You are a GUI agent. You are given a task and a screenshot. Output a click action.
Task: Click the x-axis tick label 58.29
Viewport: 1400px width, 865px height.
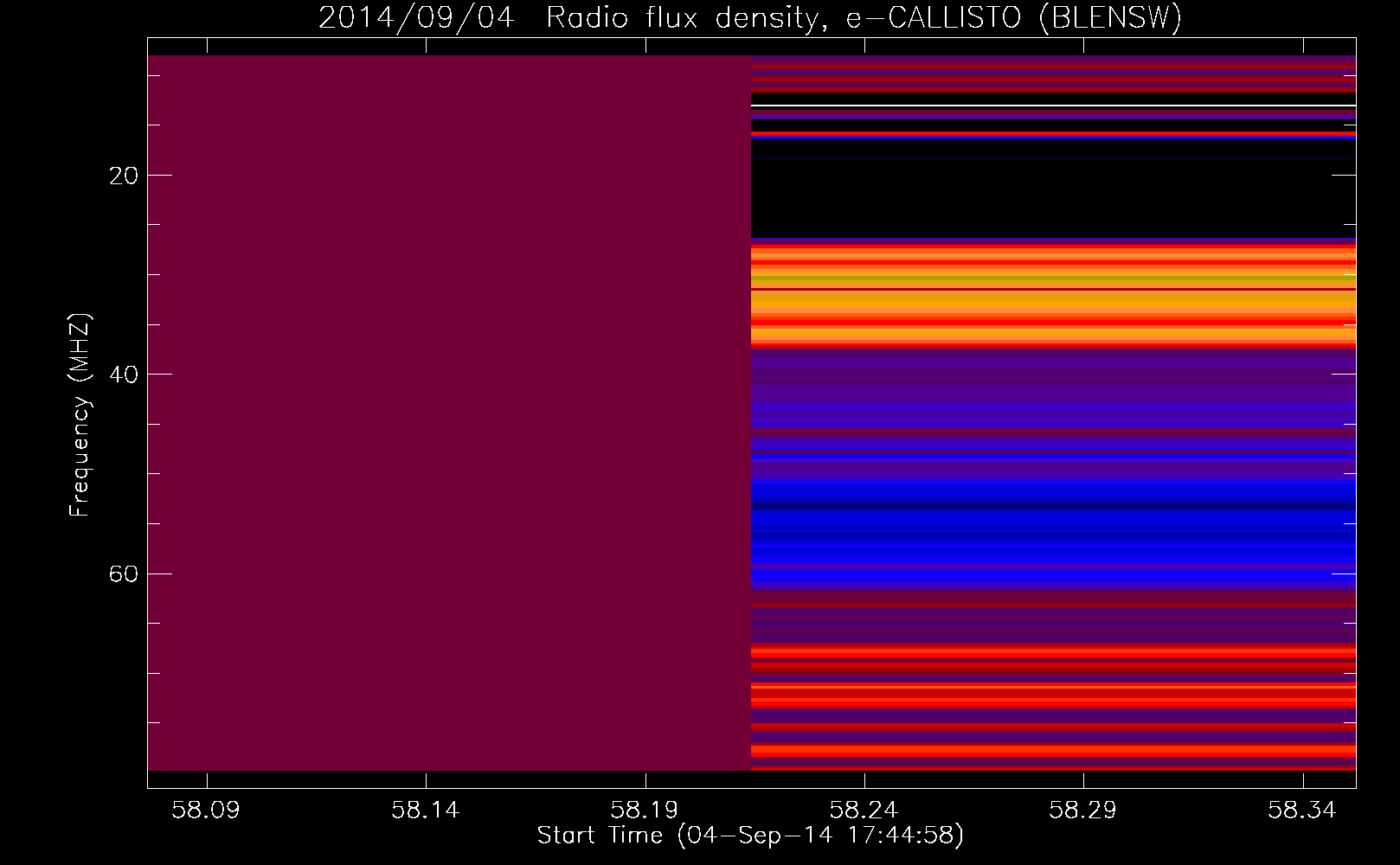(x=1082, y=810)
